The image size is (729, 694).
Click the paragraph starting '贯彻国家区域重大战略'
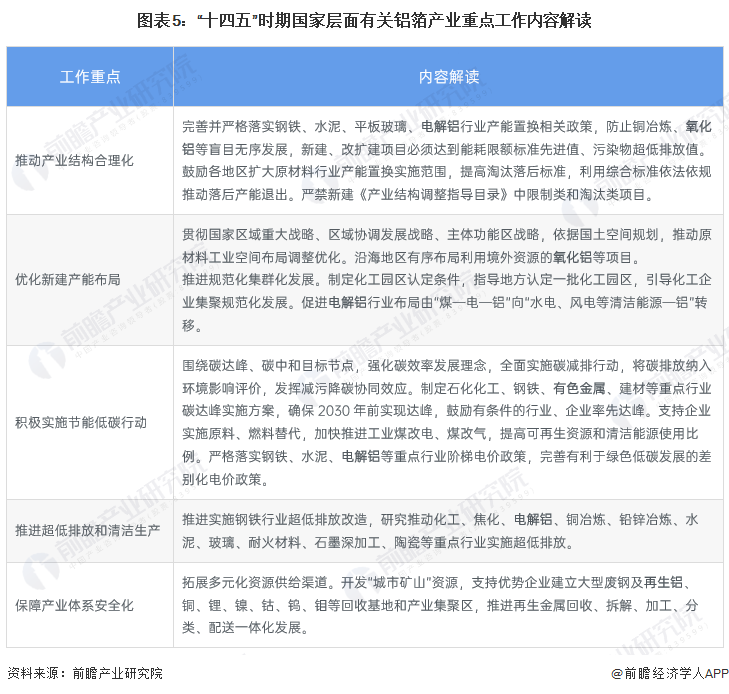(447, 280)
